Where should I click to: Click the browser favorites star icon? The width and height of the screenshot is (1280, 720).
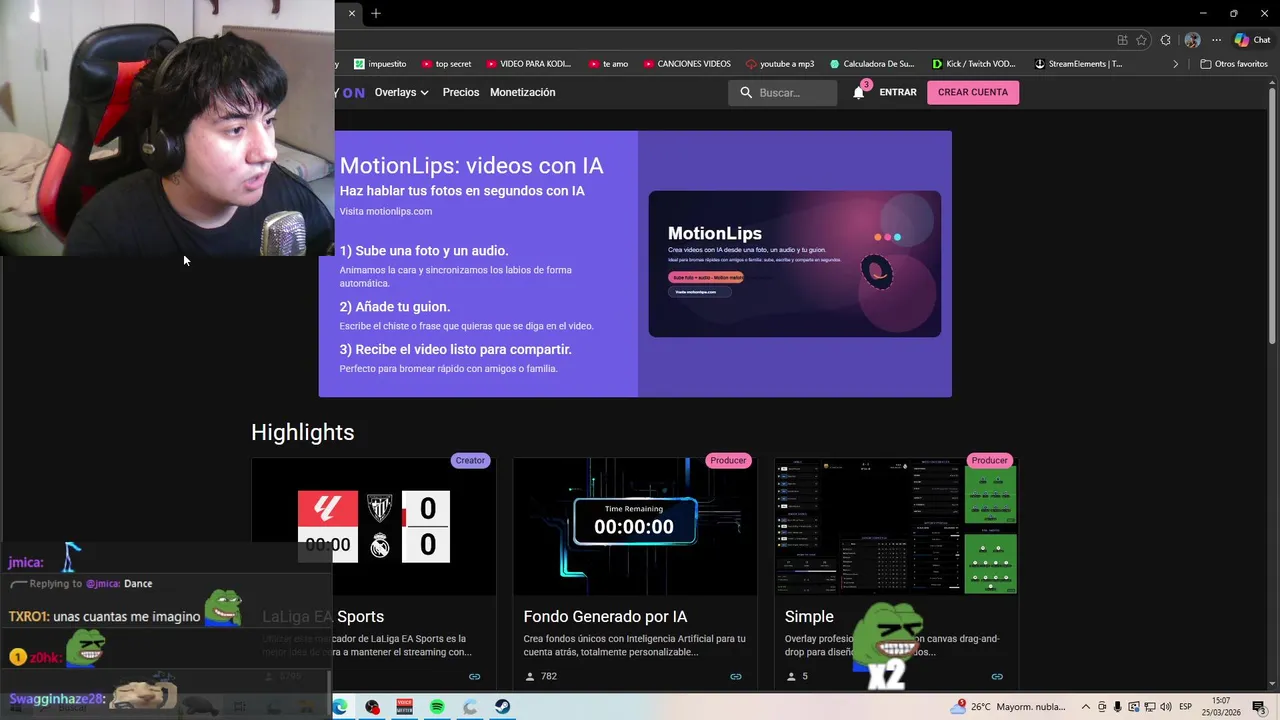point(1141,40)
